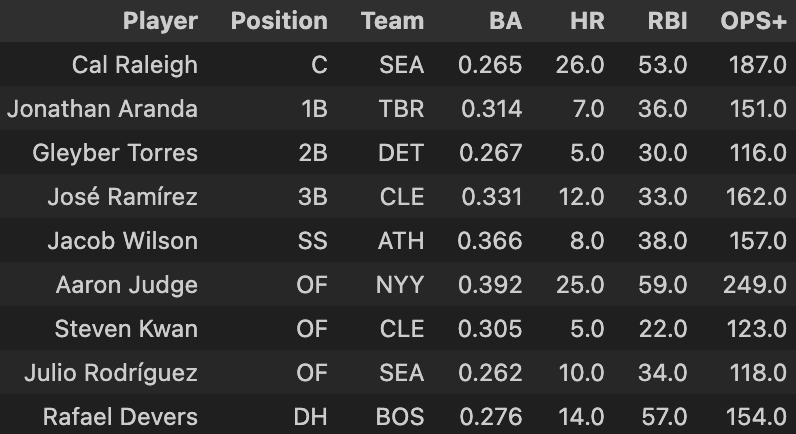The height and width of the screenshot is (434, 796).
Task: Click the Cal Raleigh player cell
Action: (135, 65)
